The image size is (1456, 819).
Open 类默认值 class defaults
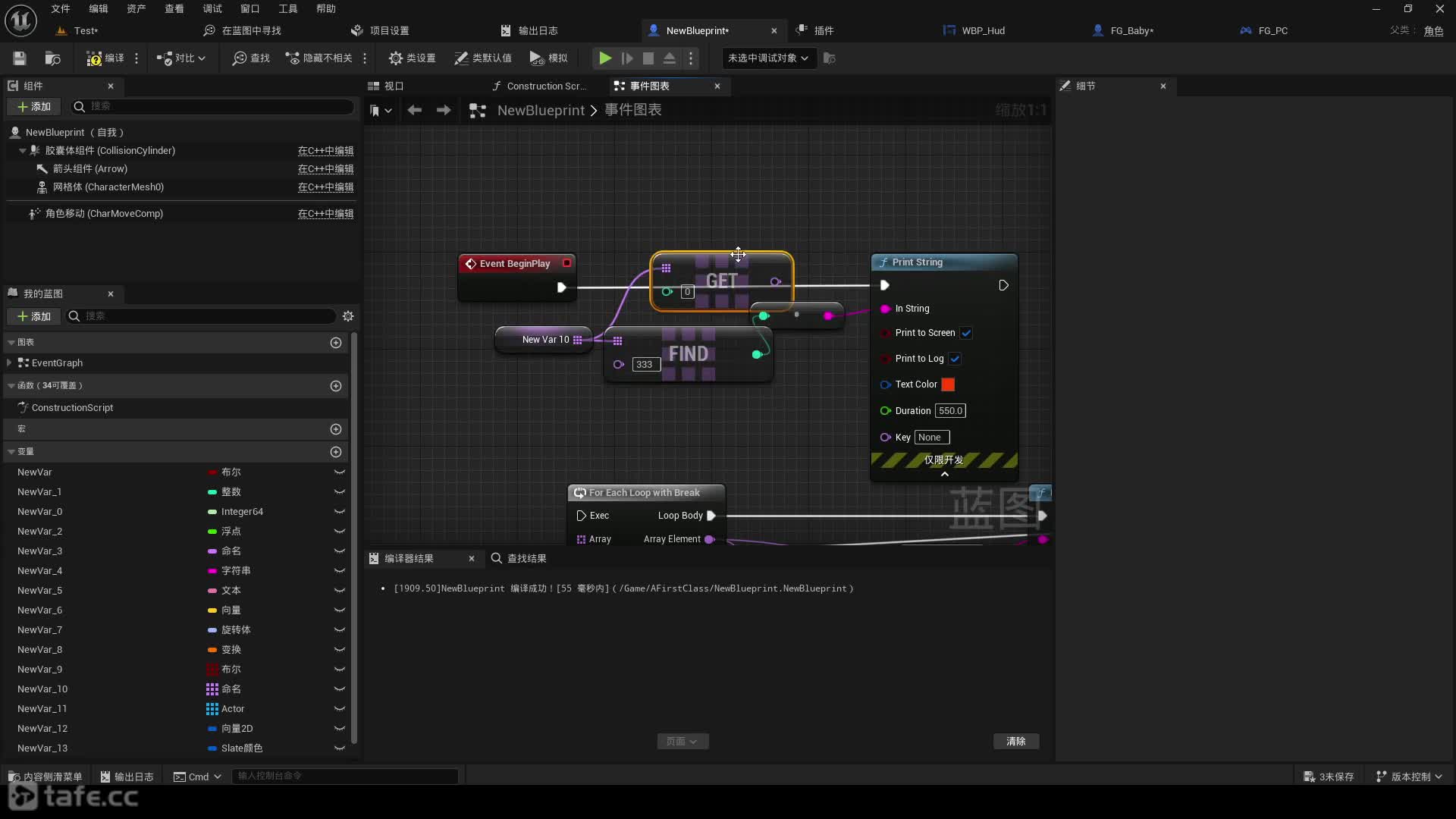tap(483, 58)
